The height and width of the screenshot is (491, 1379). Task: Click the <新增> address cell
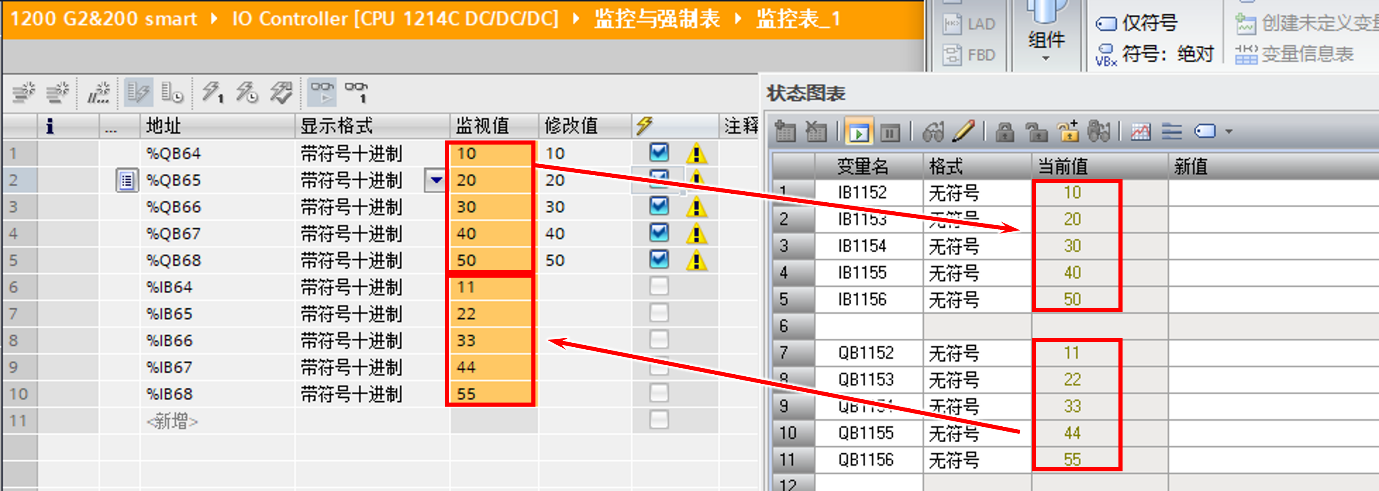[217, 421]
